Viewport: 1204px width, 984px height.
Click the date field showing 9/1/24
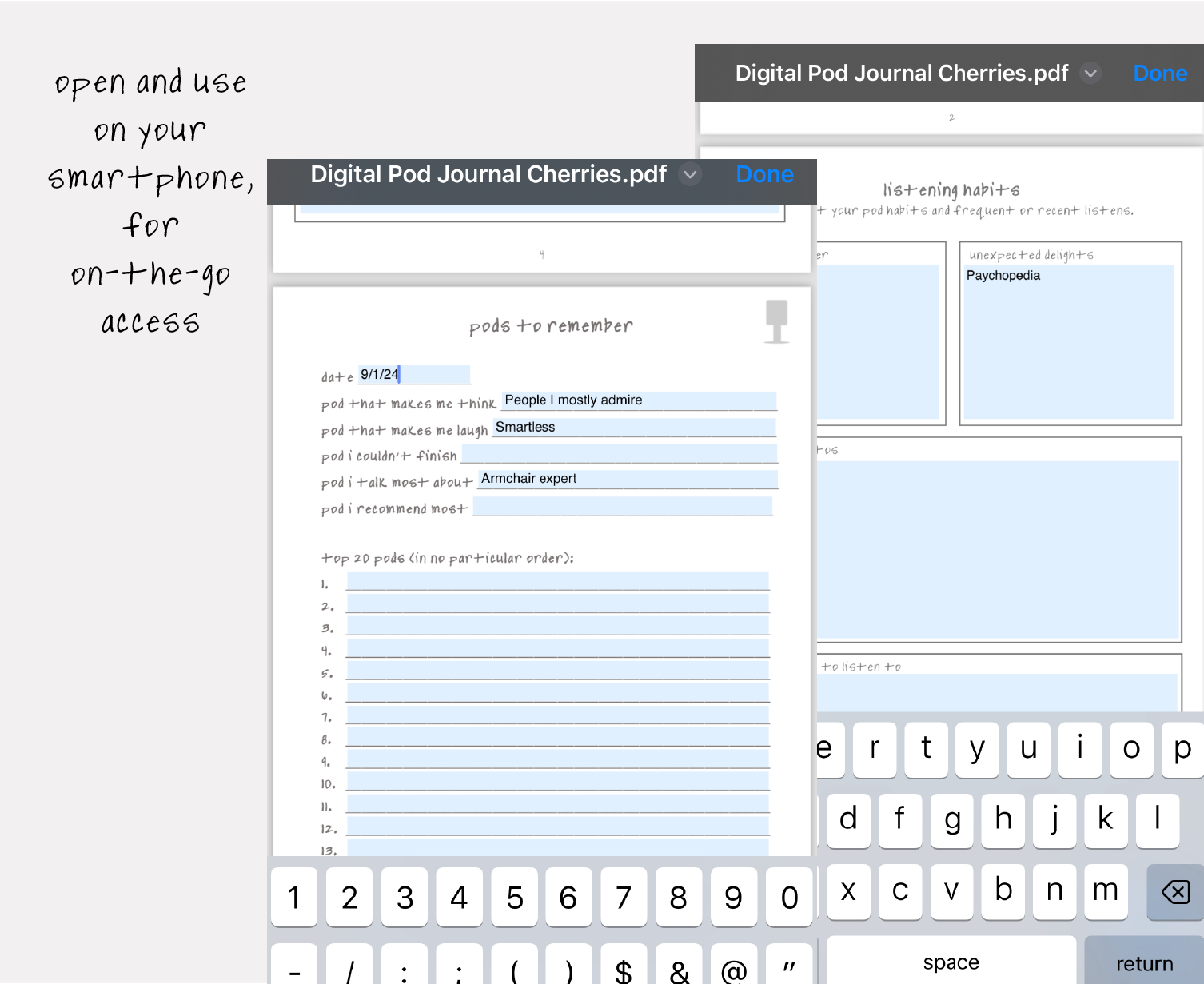point(413,374)
